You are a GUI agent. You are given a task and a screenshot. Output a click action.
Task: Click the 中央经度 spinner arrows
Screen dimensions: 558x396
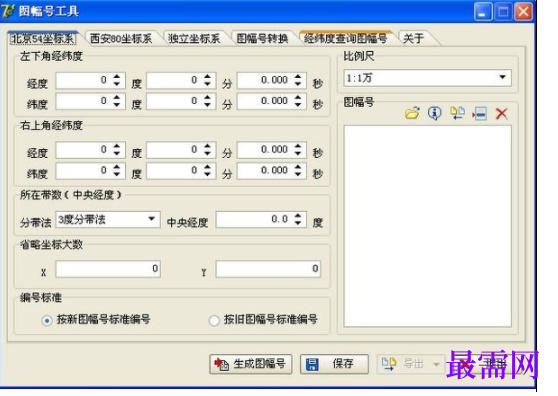[298, 219]
